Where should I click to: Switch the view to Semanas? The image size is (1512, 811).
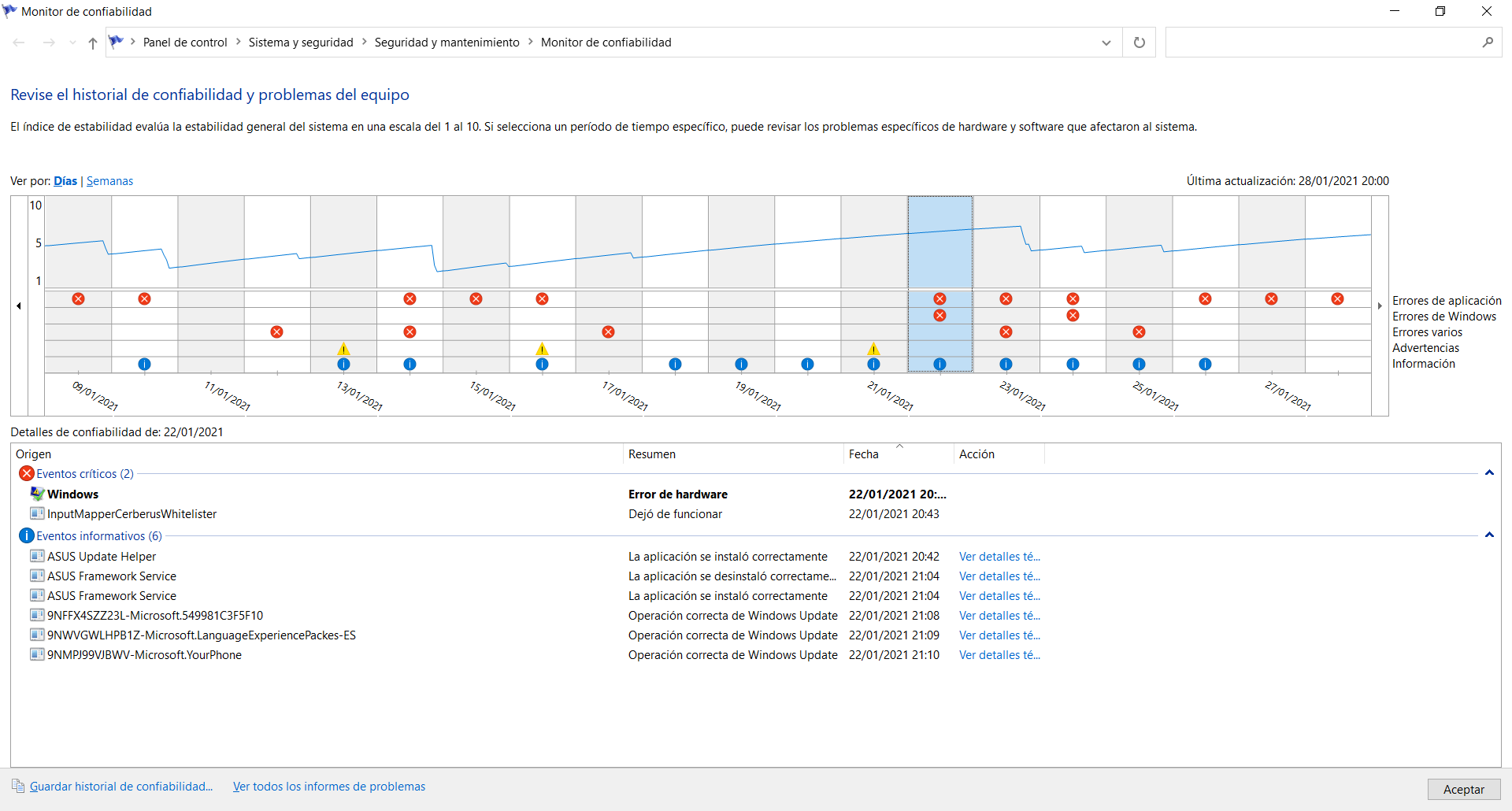tap(109, 181)
